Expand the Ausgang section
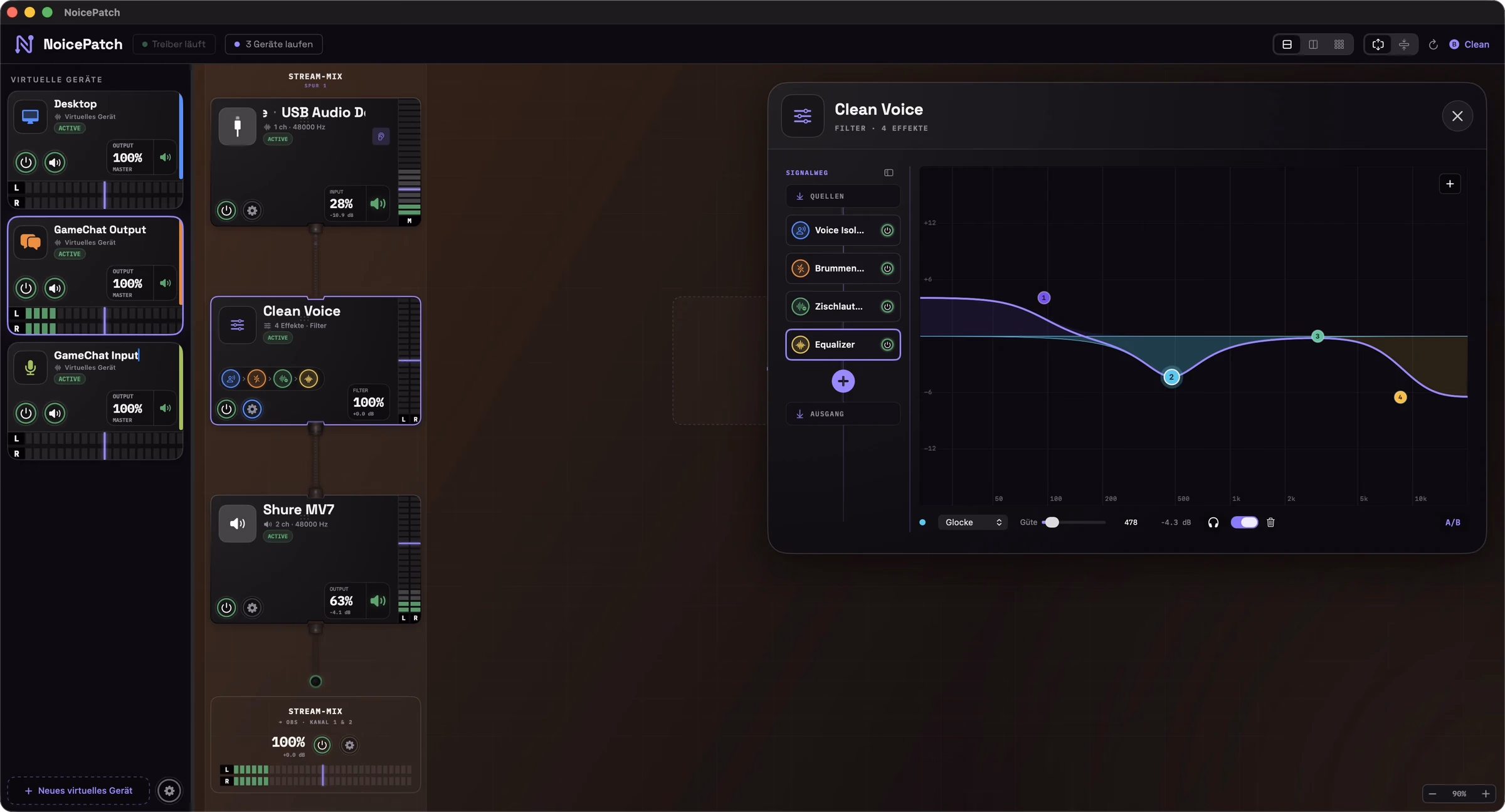The height and width of the screenshot is (812, 1505). click(x=843, y=414)
